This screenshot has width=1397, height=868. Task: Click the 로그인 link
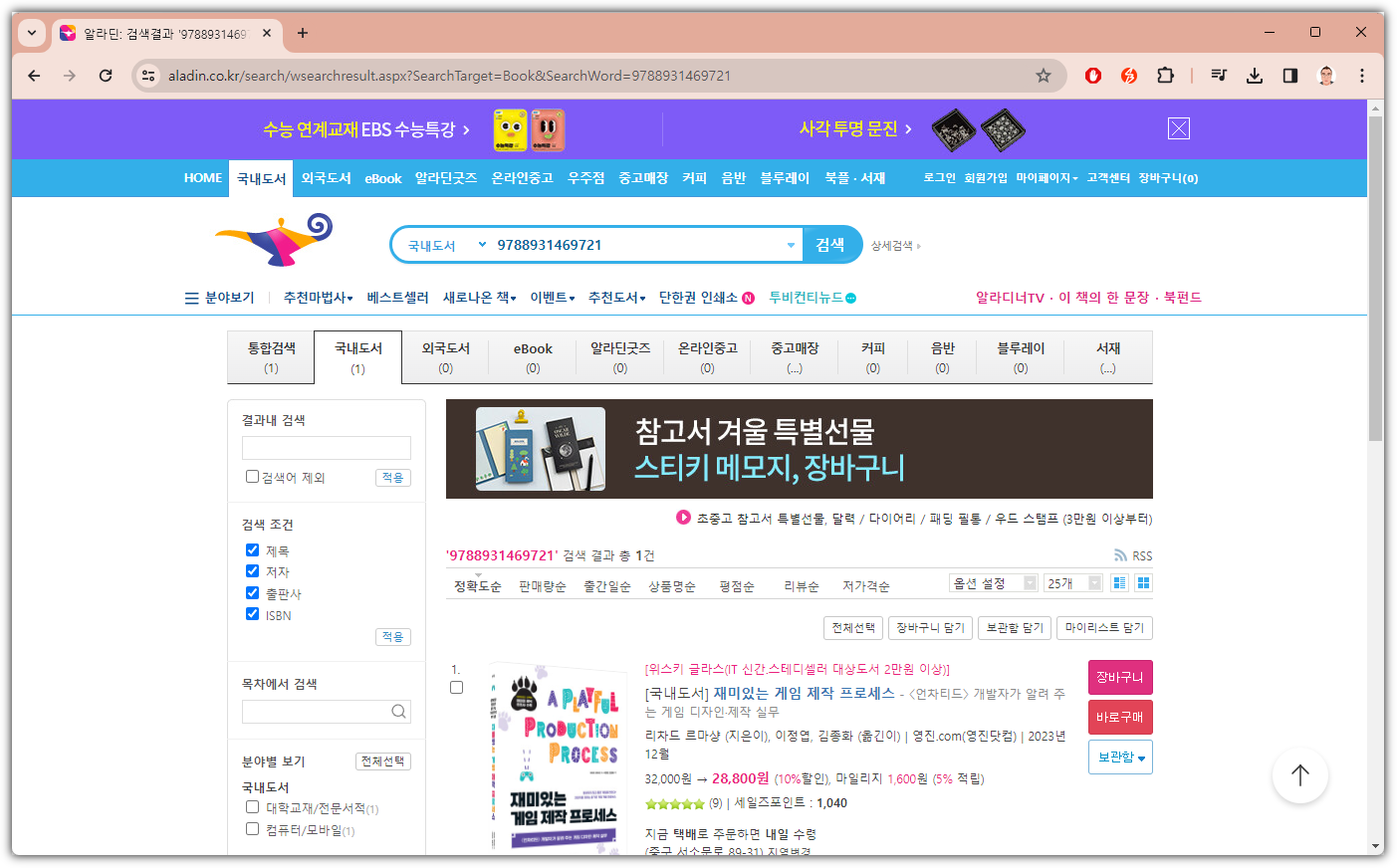click(939, 178)
